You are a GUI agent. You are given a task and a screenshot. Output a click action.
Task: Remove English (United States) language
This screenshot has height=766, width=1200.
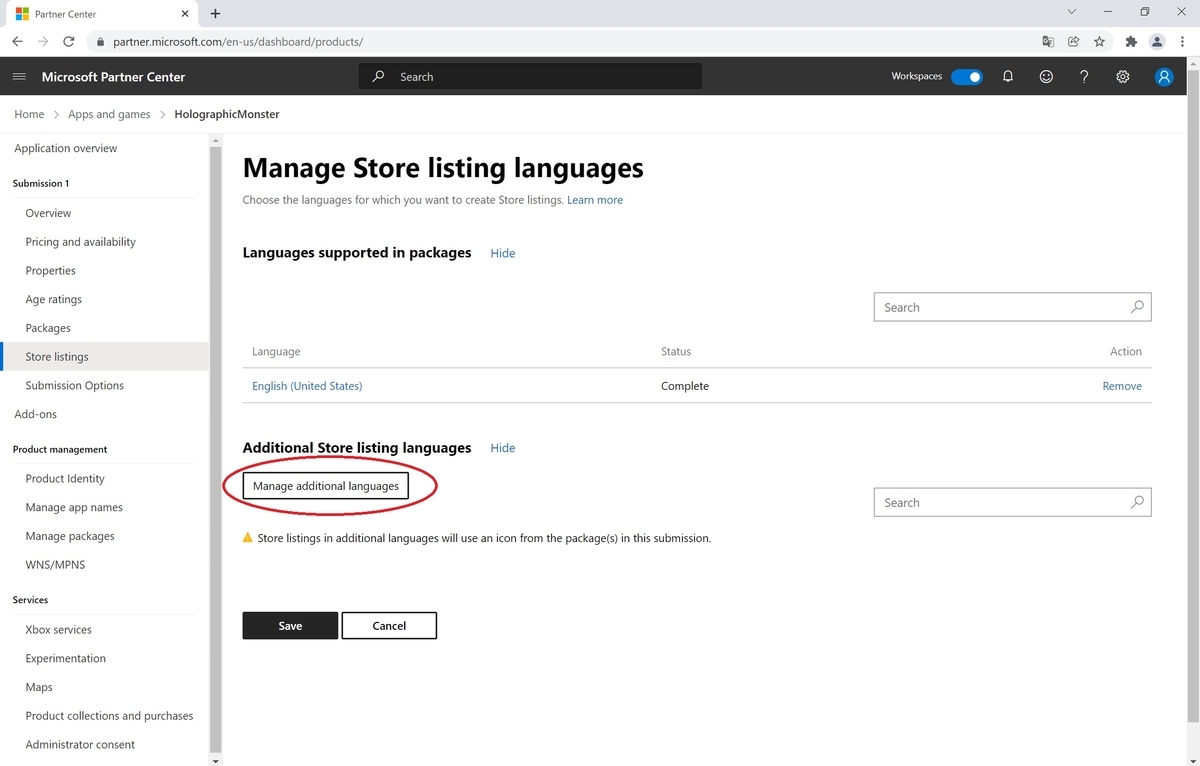coord(1122,386)
